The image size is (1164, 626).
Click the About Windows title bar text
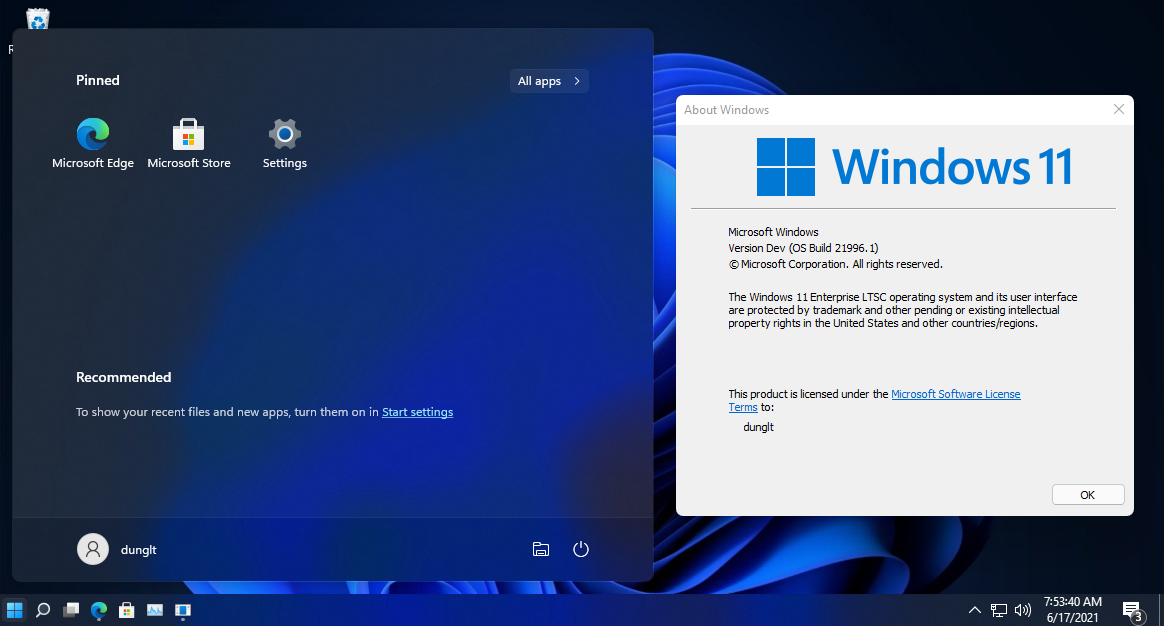click(x=726, y=110)
